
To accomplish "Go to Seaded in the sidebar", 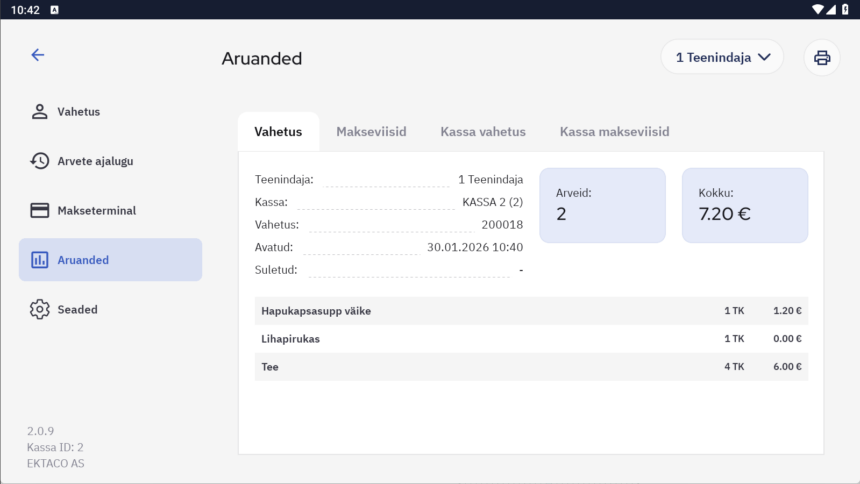I will click(77, 309).
